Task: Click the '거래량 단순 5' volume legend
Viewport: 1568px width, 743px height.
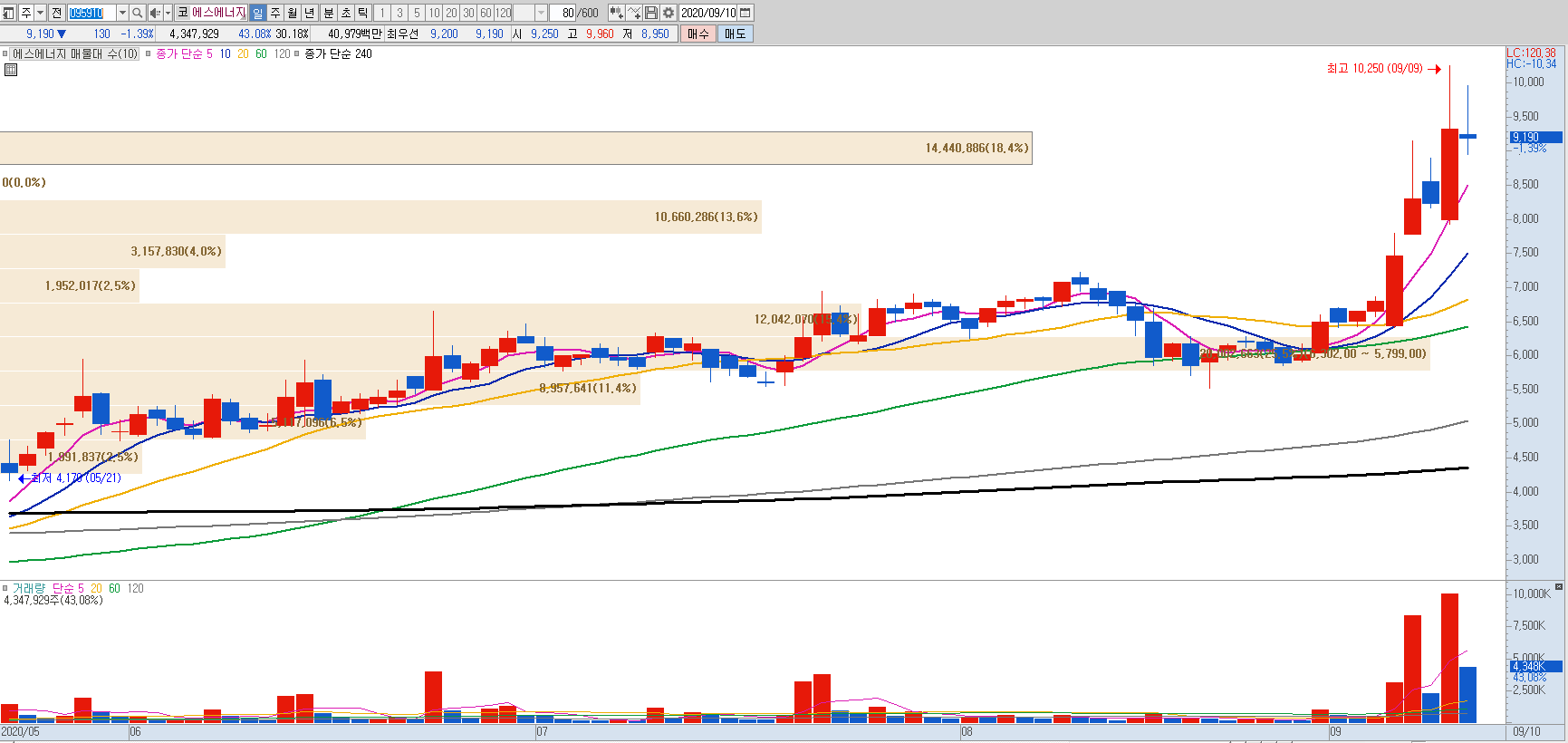Action: (x=47, y=588)
